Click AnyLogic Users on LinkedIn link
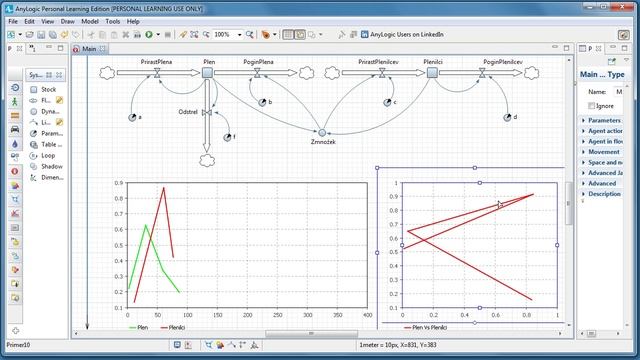Screen dimensions: 640x360 402,35
